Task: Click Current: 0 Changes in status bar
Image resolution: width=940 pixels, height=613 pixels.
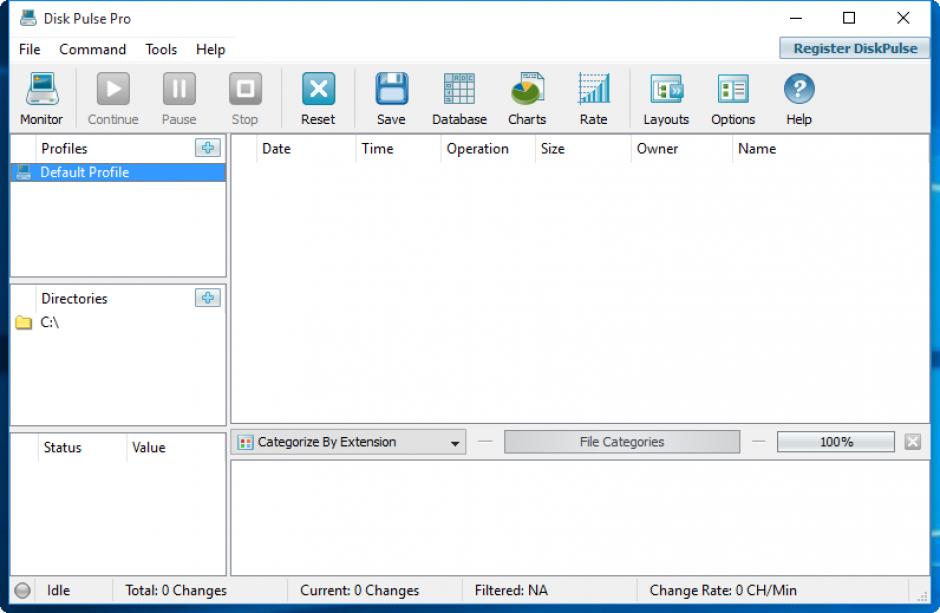Action: point(359,591)
